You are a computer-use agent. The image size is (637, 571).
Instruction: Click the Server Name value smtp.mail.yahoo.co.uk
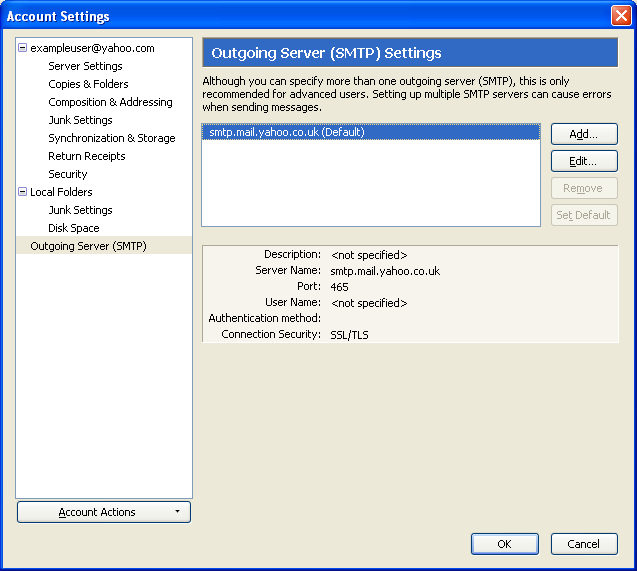(385, 271)
